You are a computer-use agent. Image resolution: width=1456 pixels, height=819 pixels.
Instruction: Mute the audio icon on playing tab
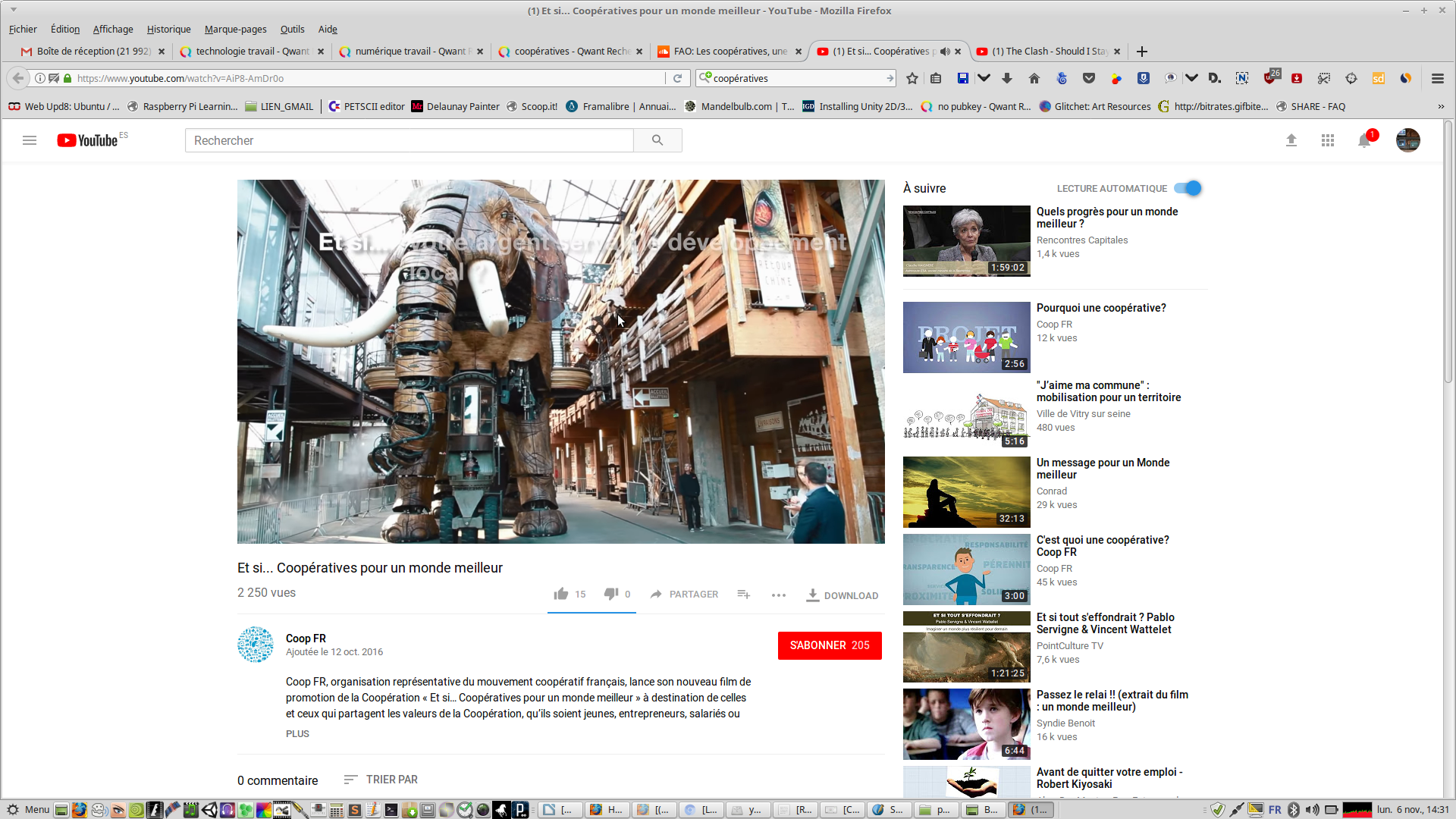945,52
